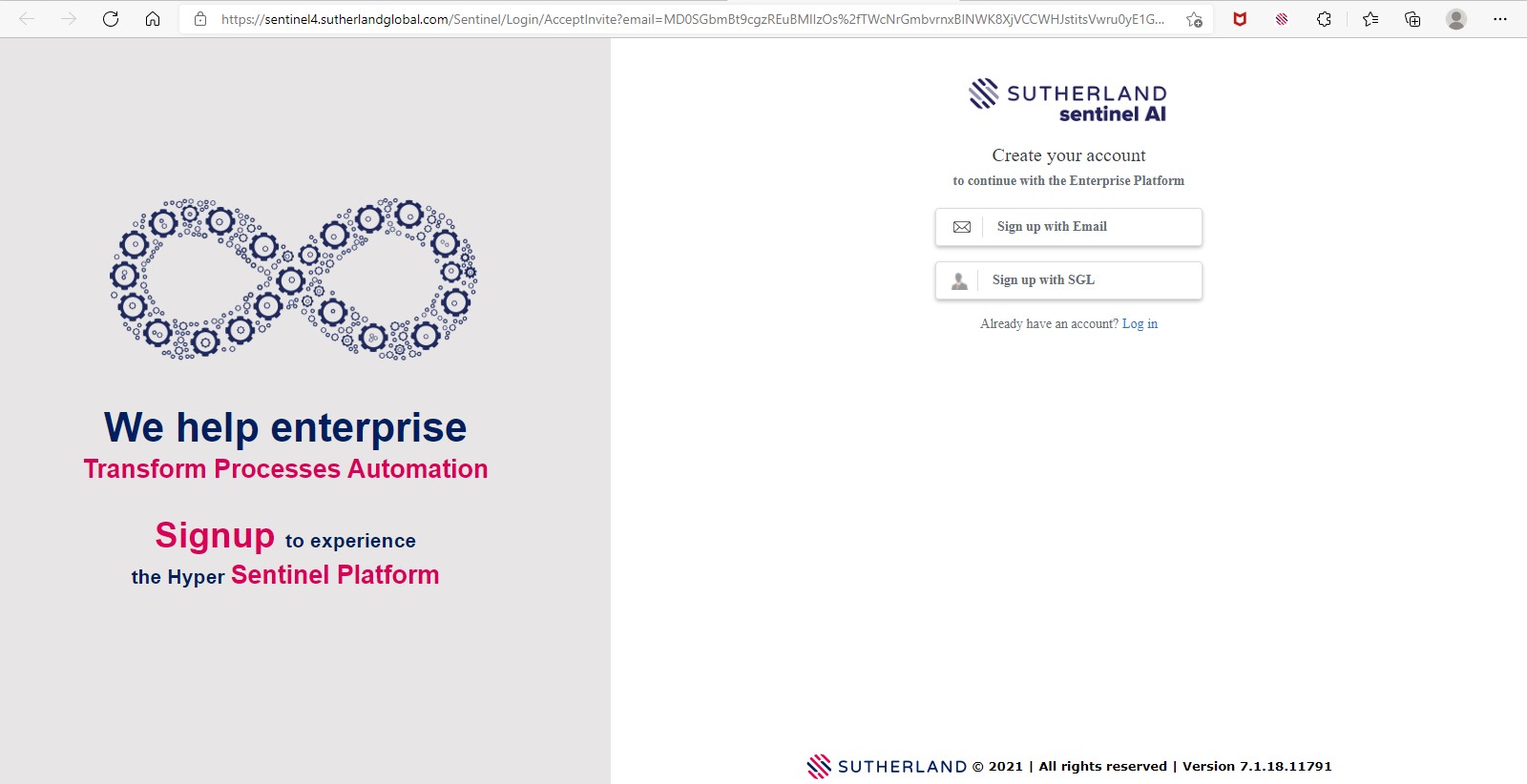Open the Collections icon
This screenshot has width=1527, height=784.
pyautogui.click(x=1412, y=19)
